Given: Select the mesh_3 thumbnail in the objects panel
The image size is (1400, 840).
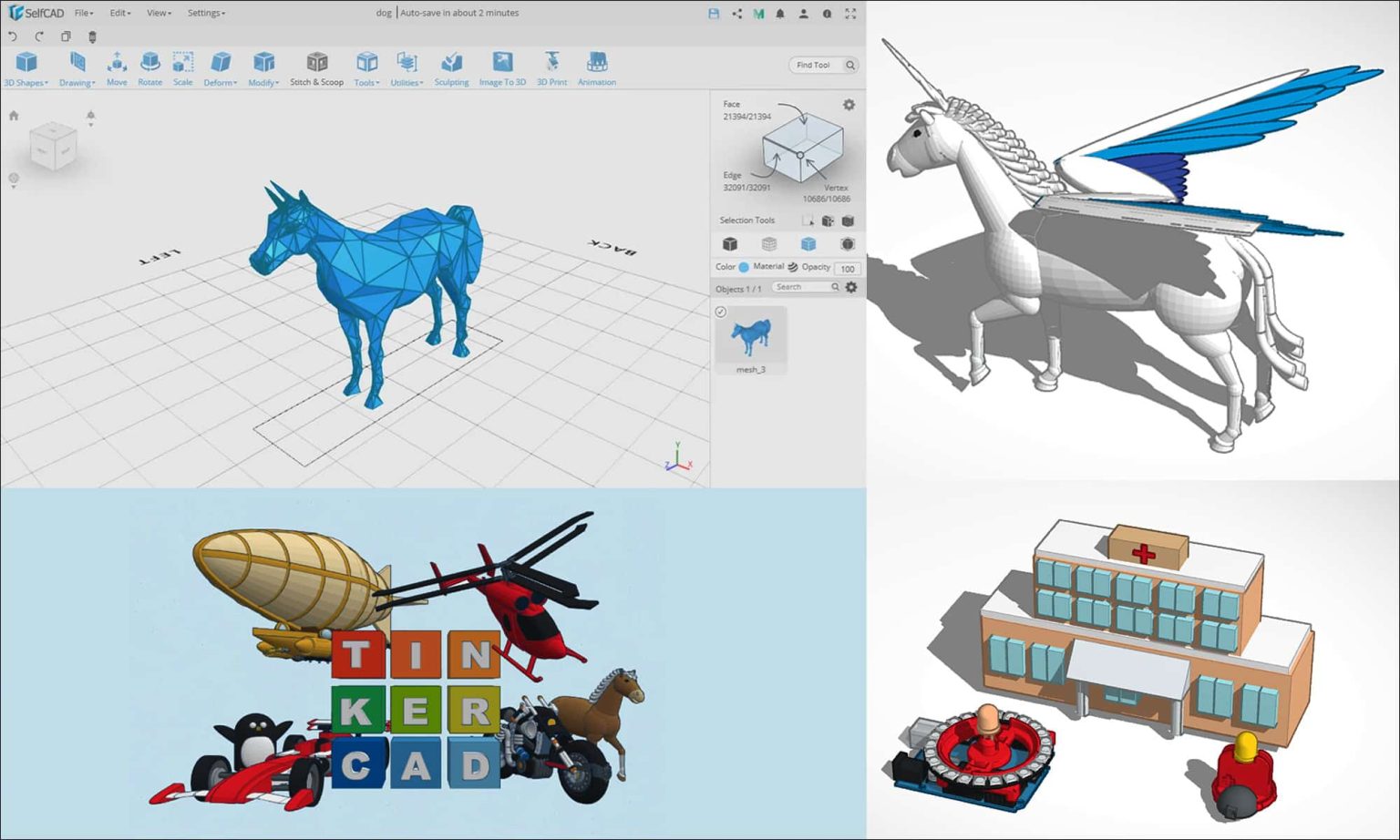Looking at the screenshot, I should pyautogui.click(x=750, y=337).
